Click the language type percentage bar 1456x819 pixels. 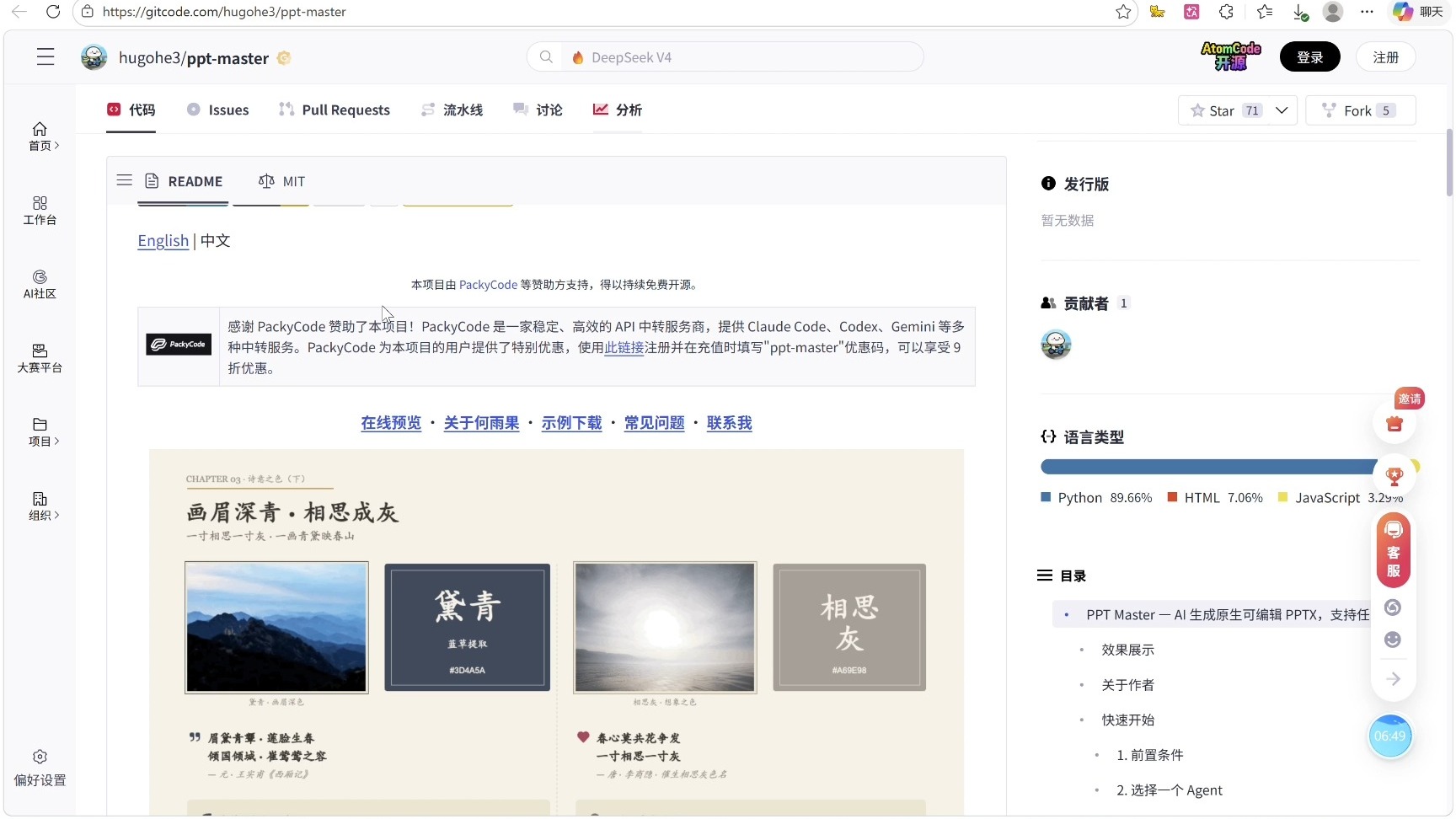click(x=1230, y=467)
